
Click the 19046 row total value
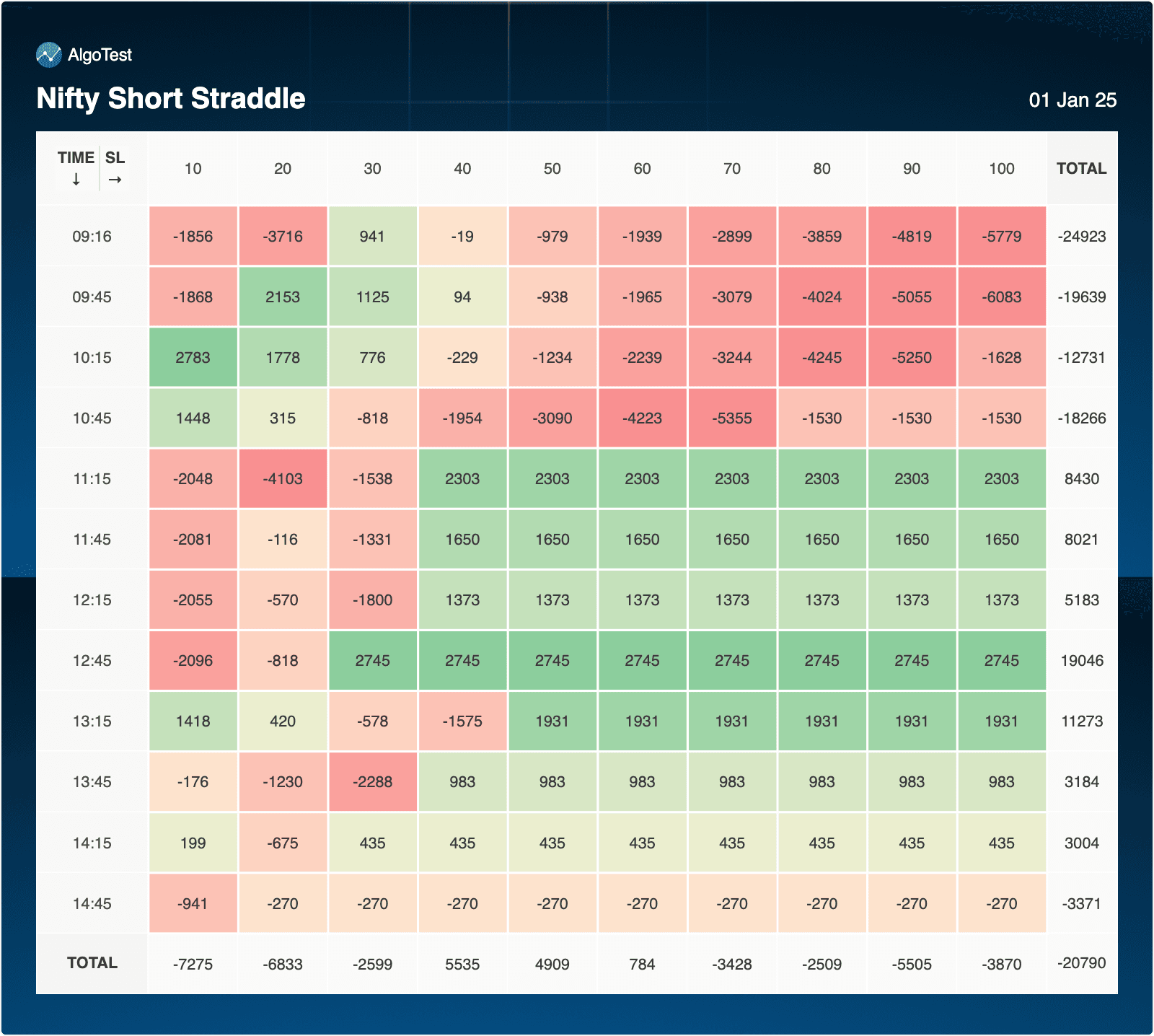click(1081, 661)
